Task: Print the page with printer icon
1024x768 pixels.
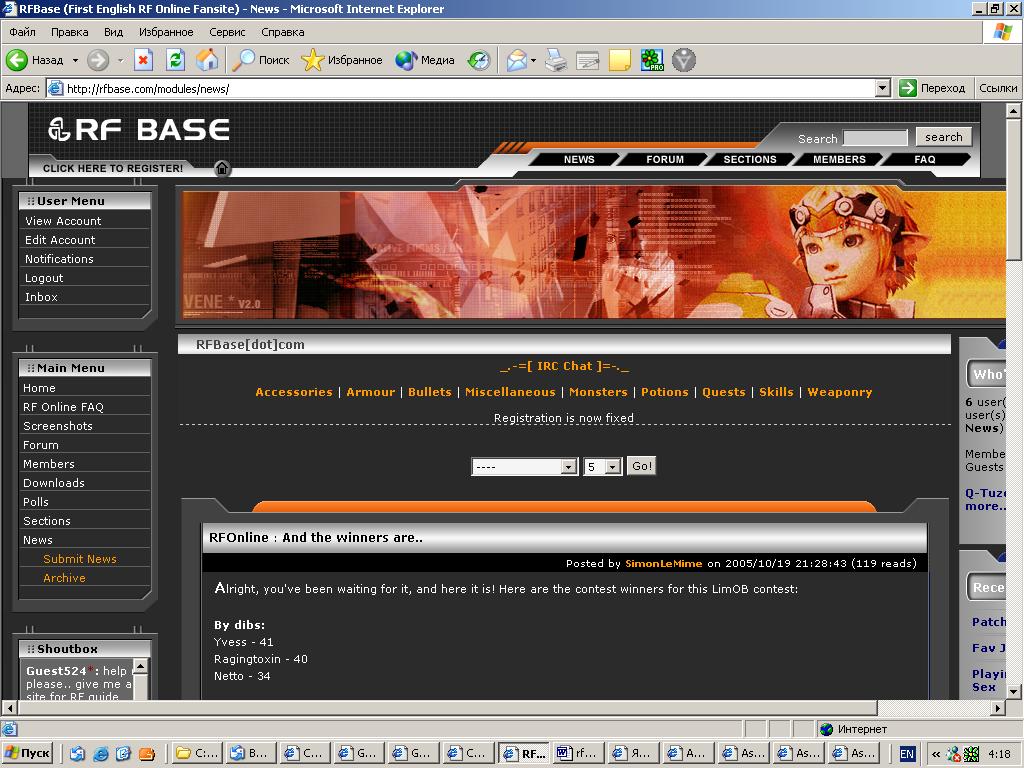Action: pos(556,60)
